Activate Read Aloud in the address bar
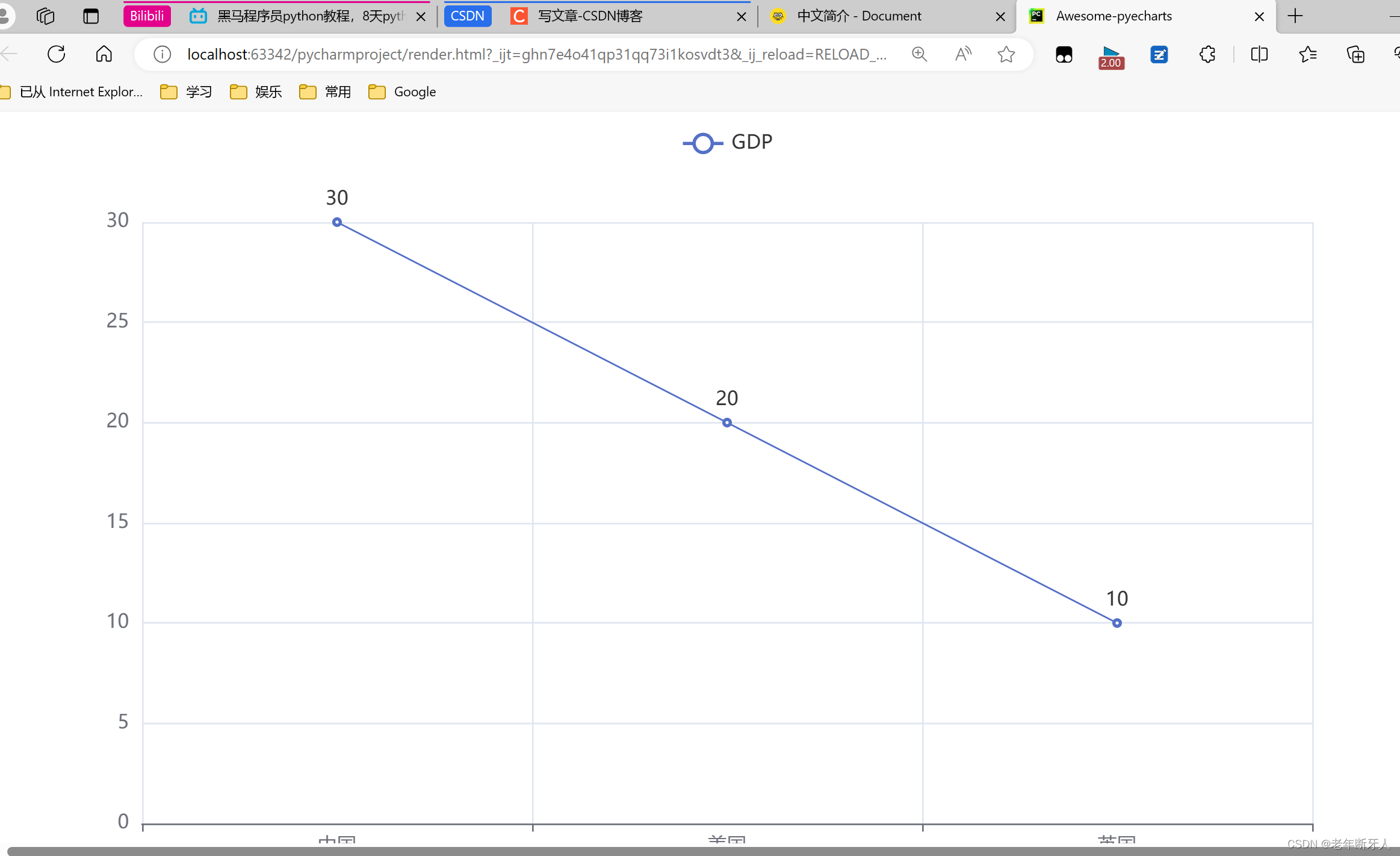Viewport: 1400px width, 856px height. click(x=962, y=54)
